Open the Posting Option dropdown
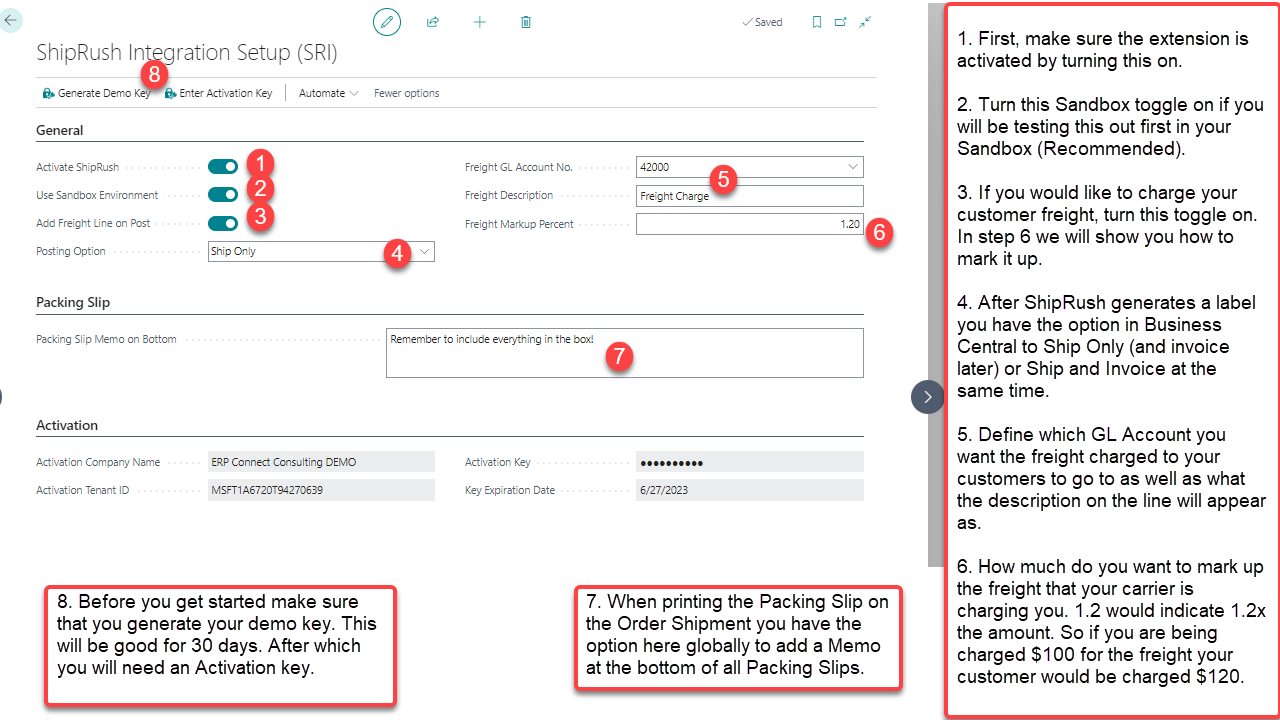Image resolution: width=1280 pixels, height=720 pixels. pos(425,252)
